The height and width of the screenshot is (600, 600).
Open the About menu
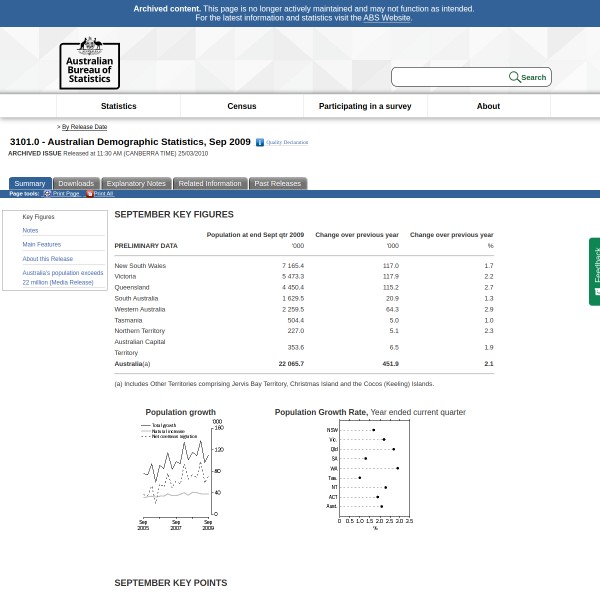point(488,106)
